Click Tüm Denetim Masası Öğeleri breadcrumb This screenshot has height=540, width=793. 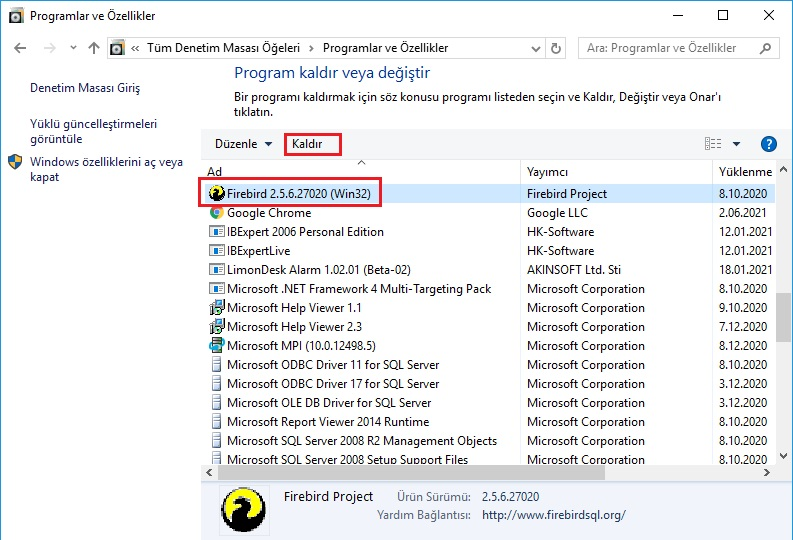click(224, 48)
